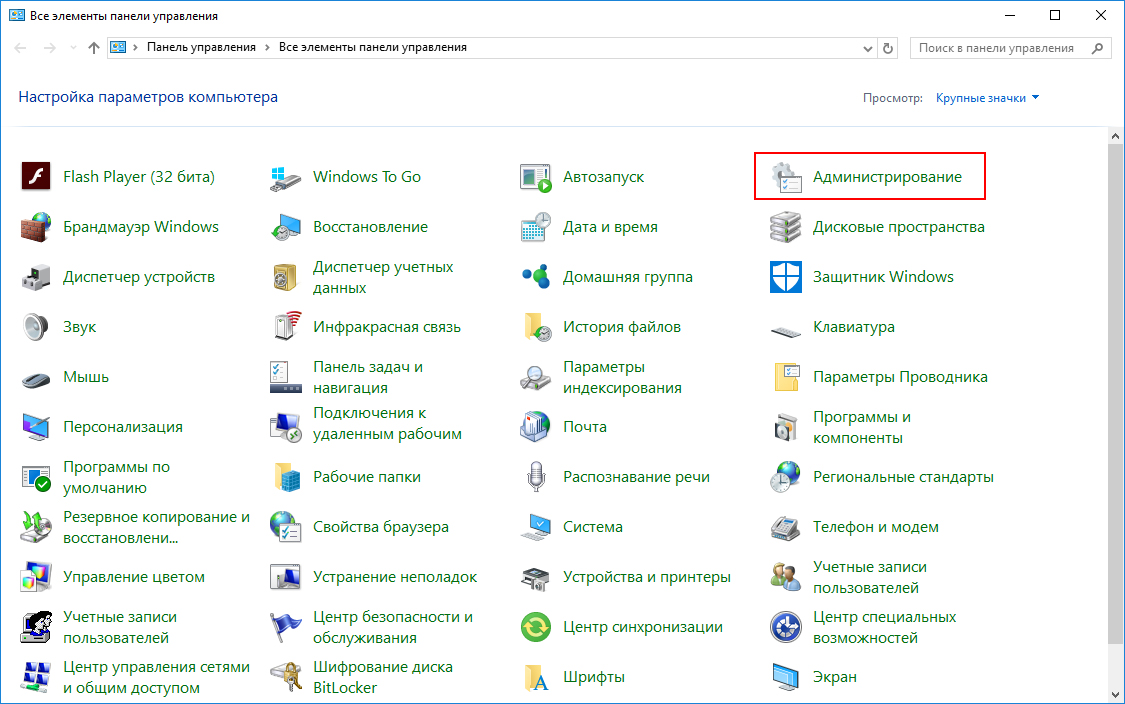Open Шифрование диска BitLocker icon
The width and height of the screenshot is (1125, 704).
pos(286,677)
